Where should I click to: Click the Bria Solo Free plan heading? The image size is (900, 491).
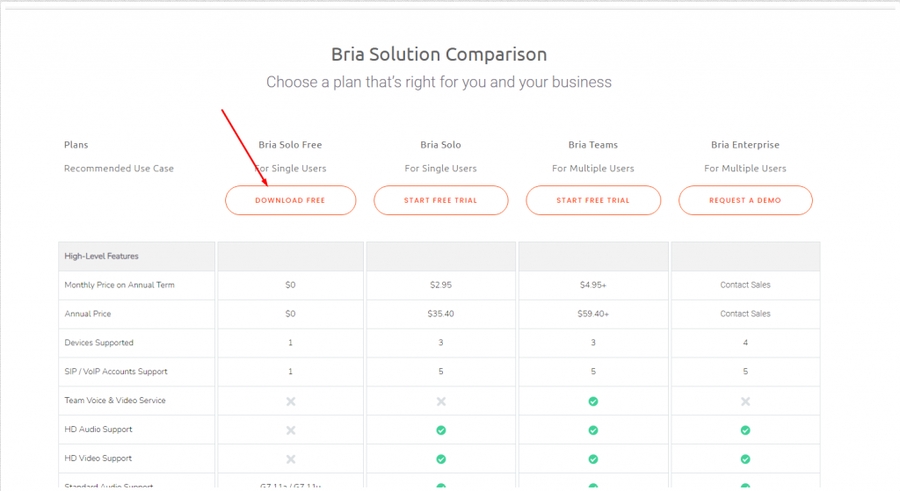click(290, 145)
